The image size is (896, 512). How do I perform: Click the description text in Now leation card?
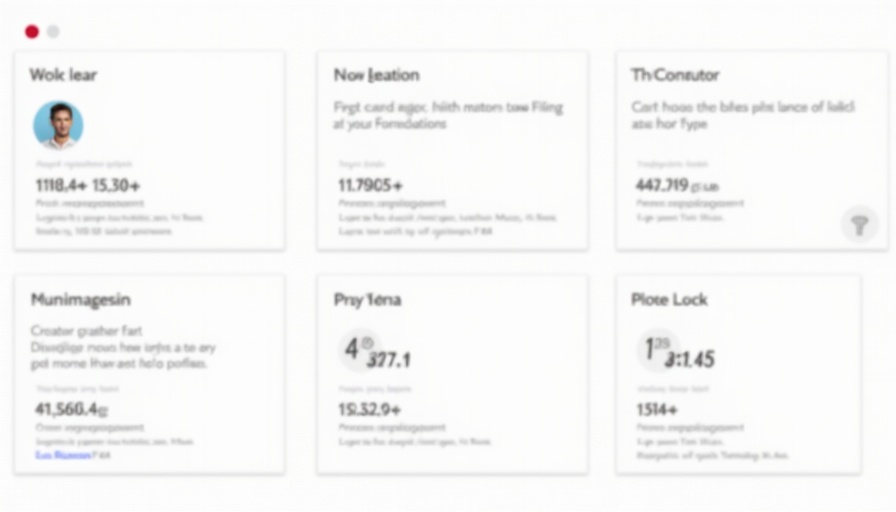pyautogui.click(x=447, y=115)
